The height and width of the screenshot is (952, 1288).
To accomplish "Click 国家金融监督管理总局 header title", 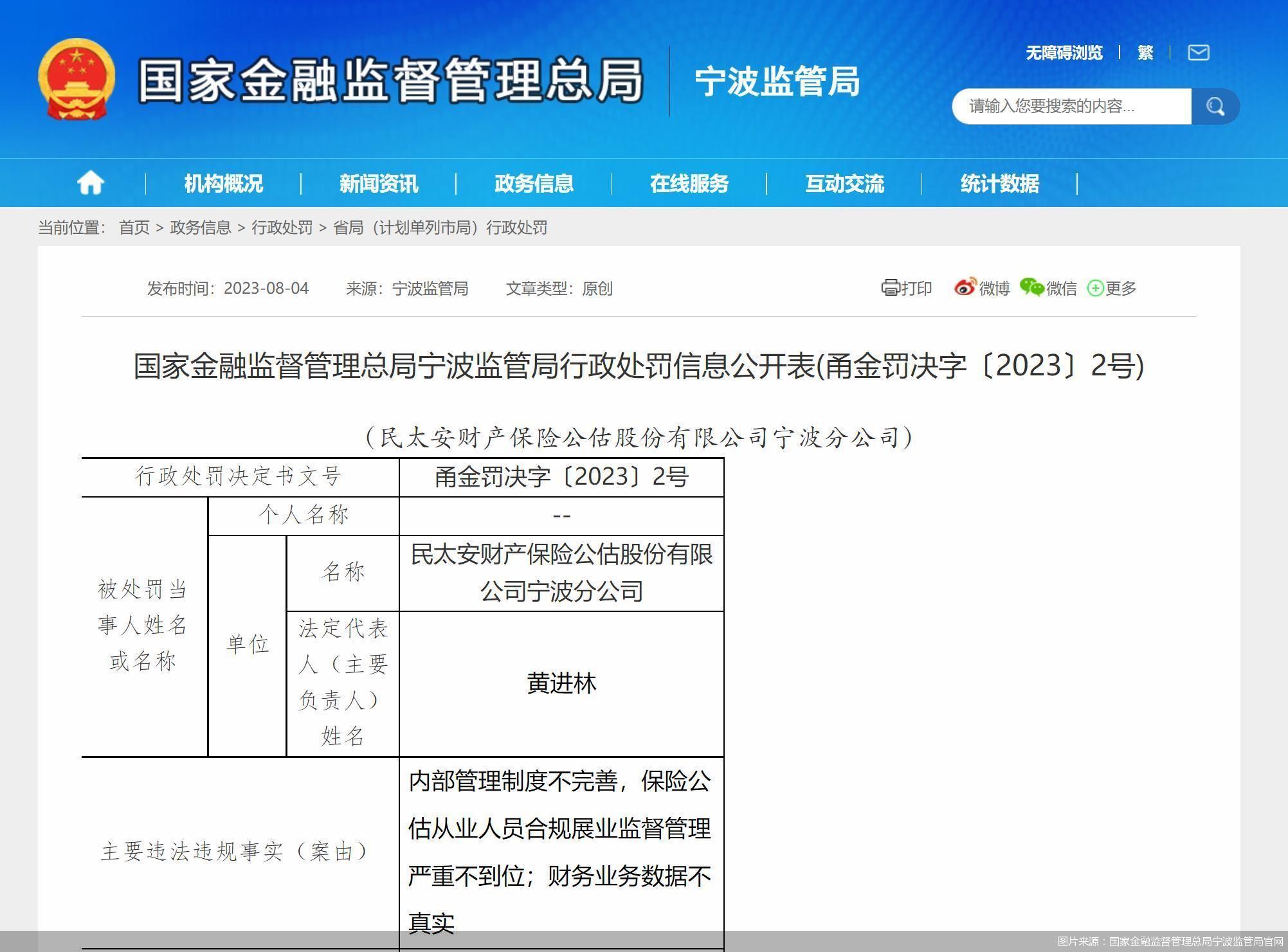I will (x=391, y=81).
